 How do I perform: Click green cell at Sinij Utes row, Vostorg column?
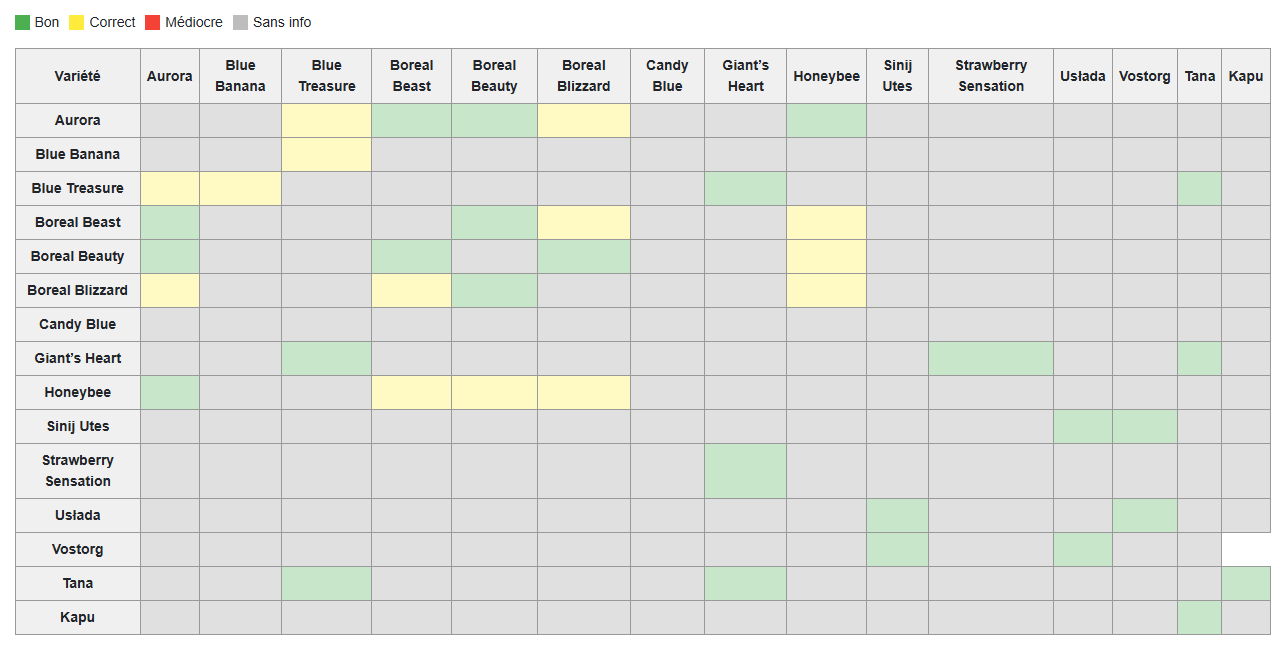(1144, 426)
